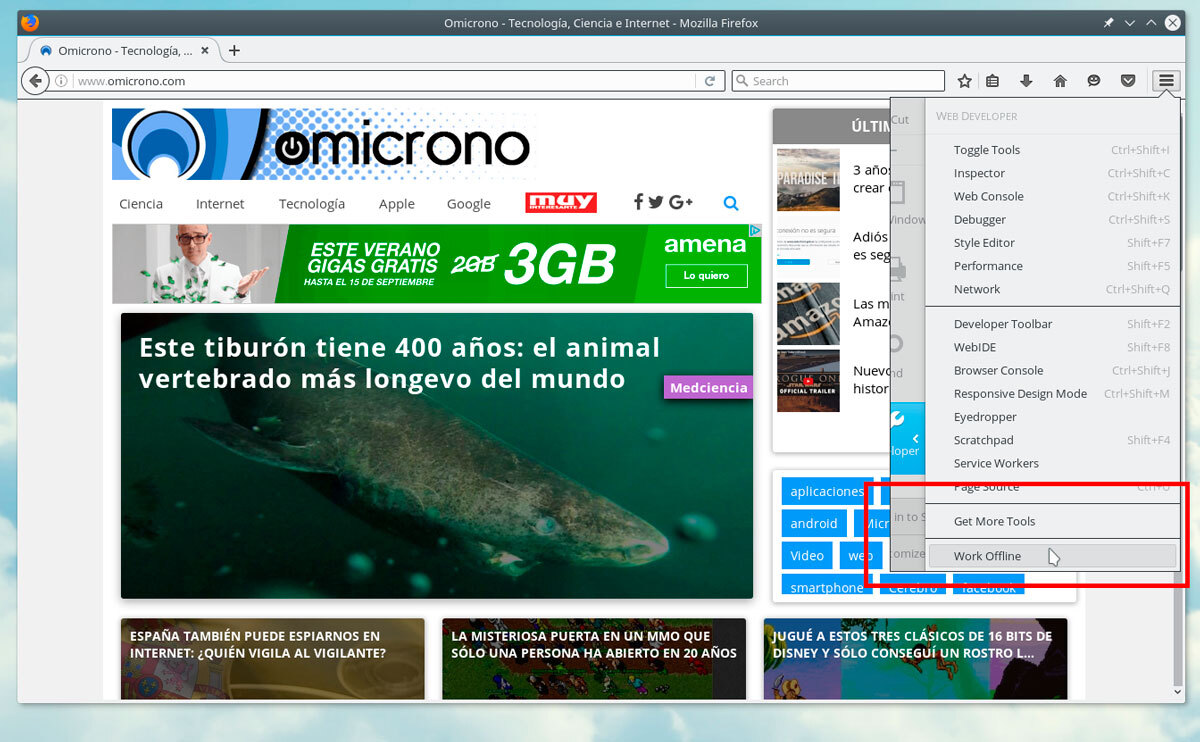1200x742 pixels.
Task: Bookmark this page with the star icon
Action: point(964,80)
